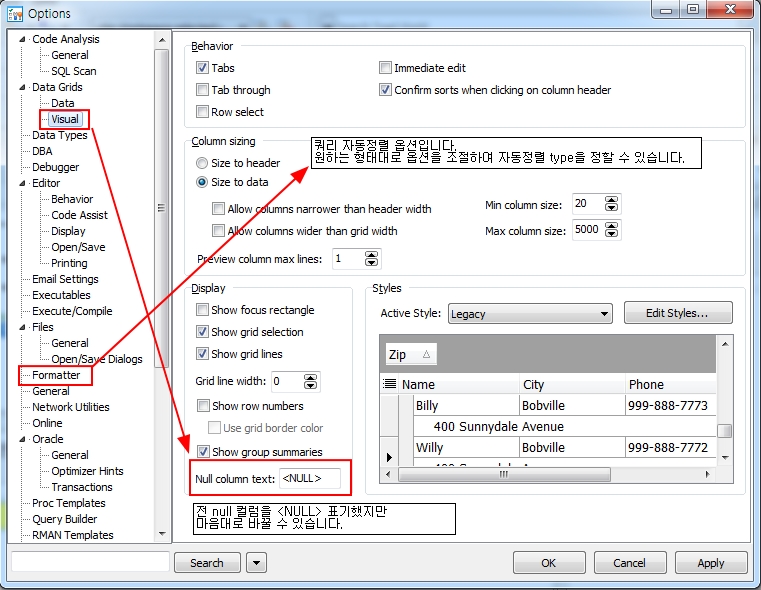Click the Null column text field
The height and width of the screenshot is (590, 761).
[x=309, y=479]
